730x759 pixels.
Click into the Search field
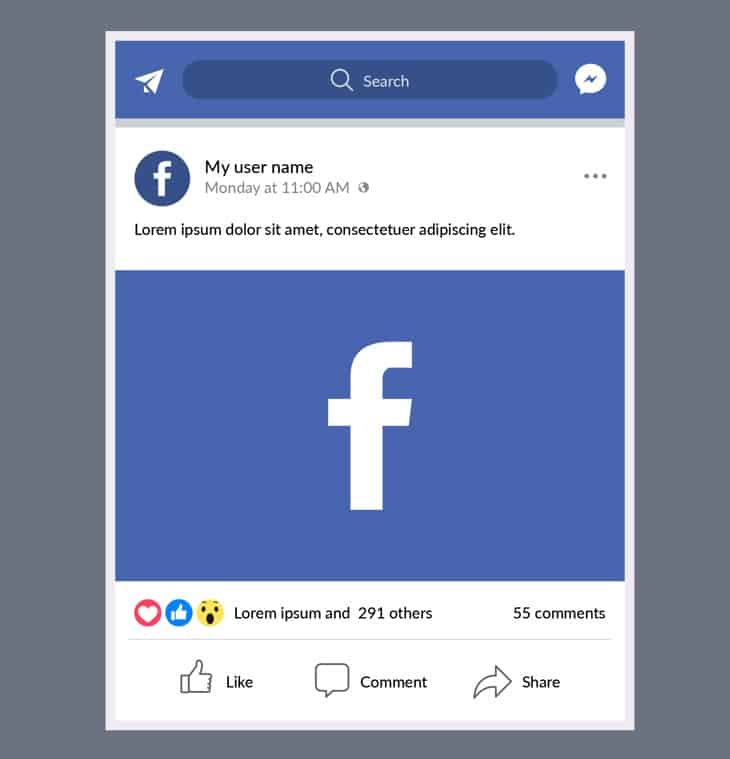(370, 80)
